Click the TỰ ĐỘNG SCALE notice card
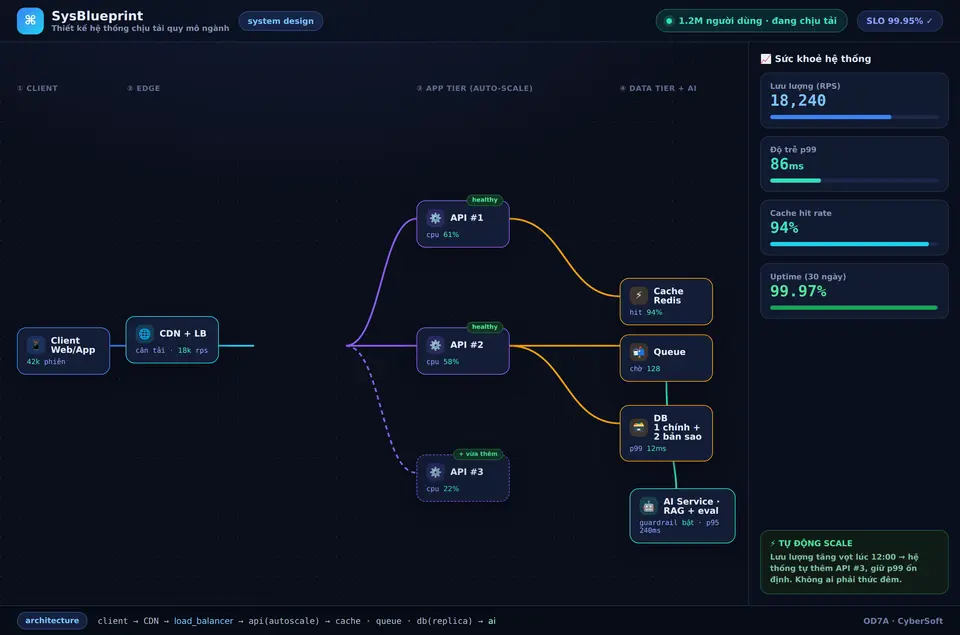 854,562
